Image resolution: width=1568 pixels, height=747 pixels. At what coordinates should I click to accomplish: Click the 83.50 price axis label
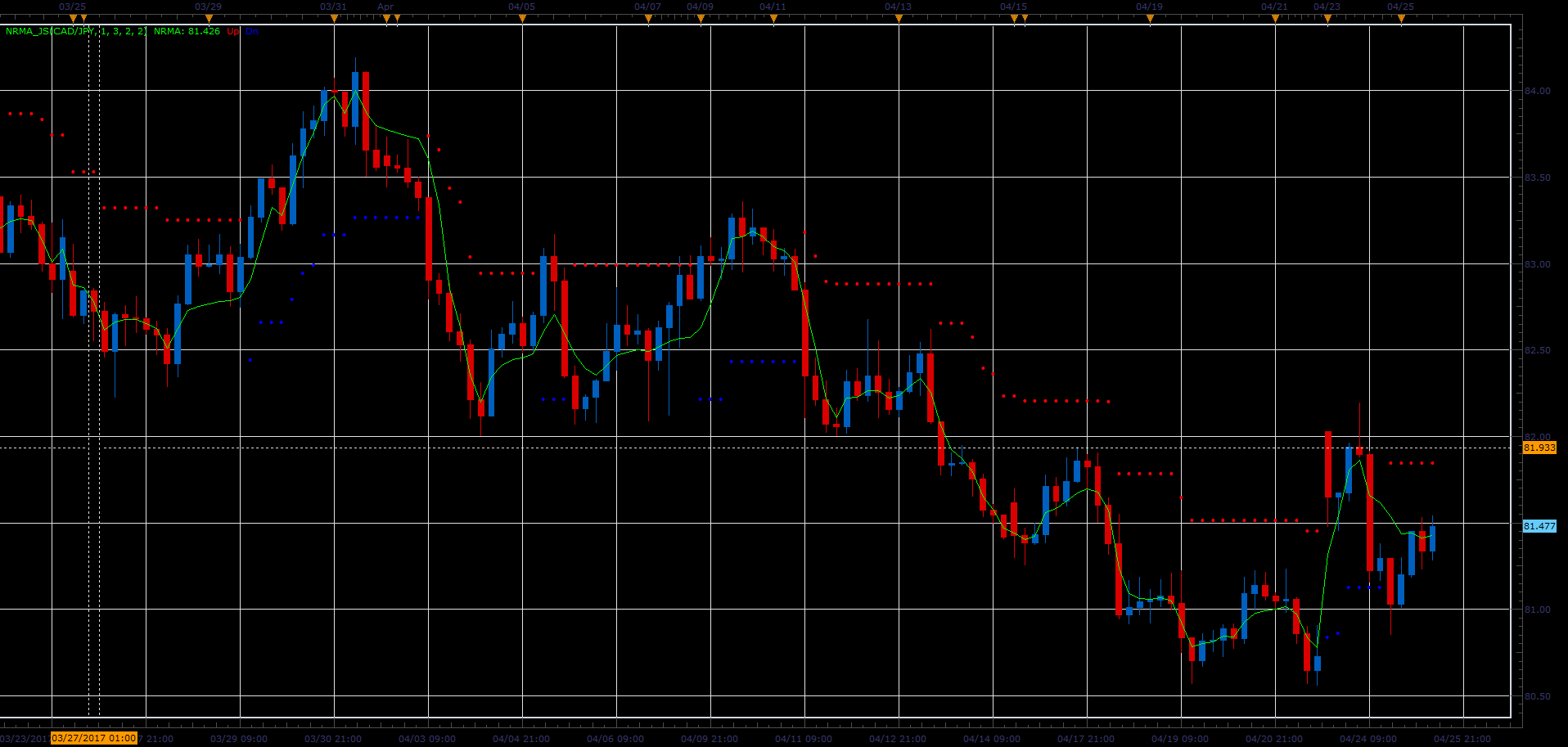[x=1537, y=178]
